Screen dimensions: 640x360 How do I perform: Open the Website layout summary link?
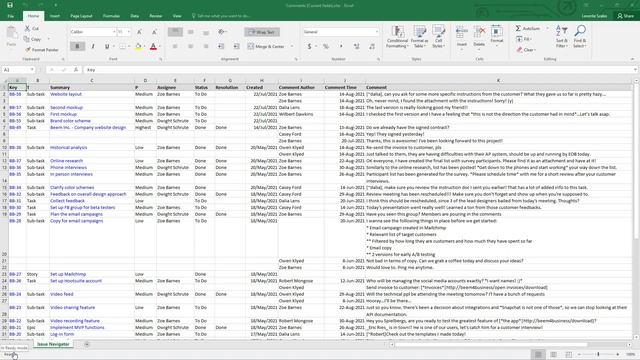click(66, 94)
